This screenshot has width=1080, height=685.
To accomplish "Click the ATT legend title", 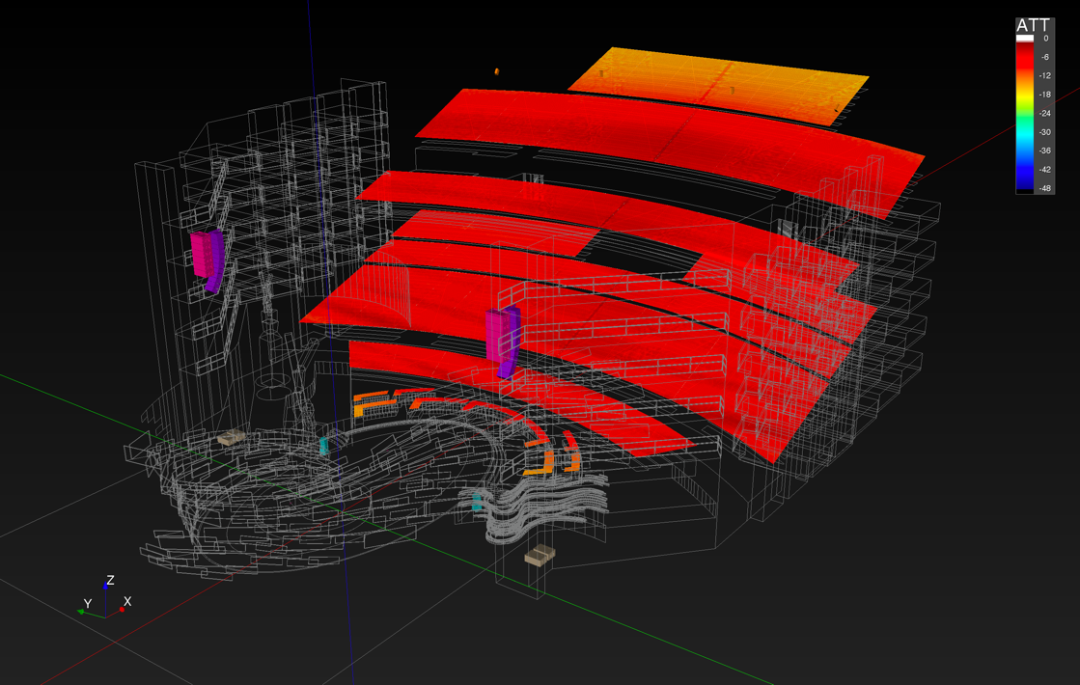I will click(1033, 25).
